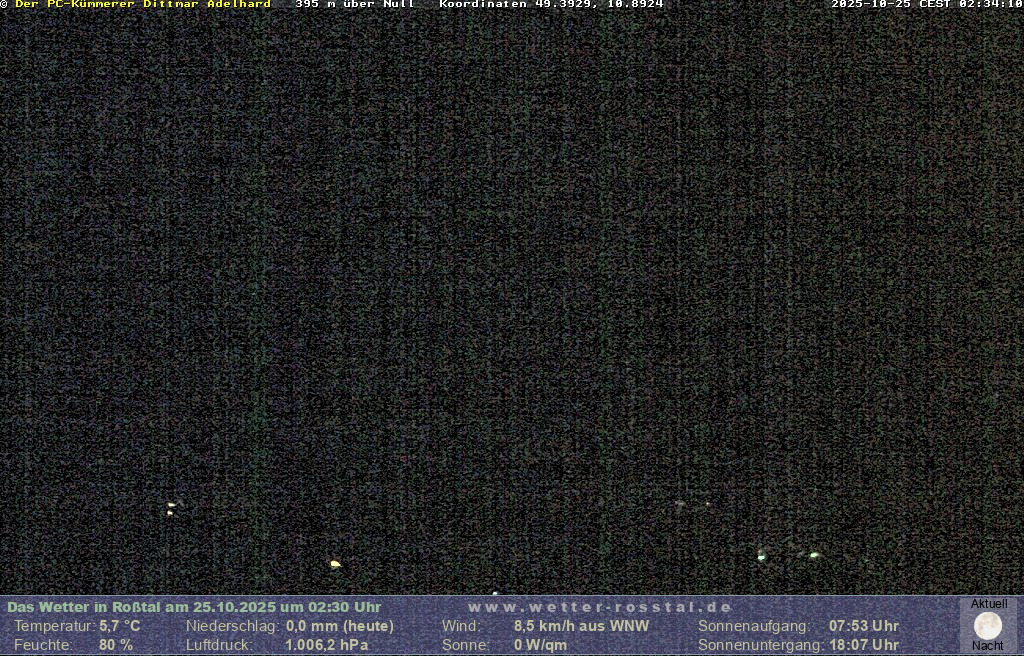Click the 395 m über Null altitude text
Viewport: 1024px width, 656px height.
click(x=355, y=5)
